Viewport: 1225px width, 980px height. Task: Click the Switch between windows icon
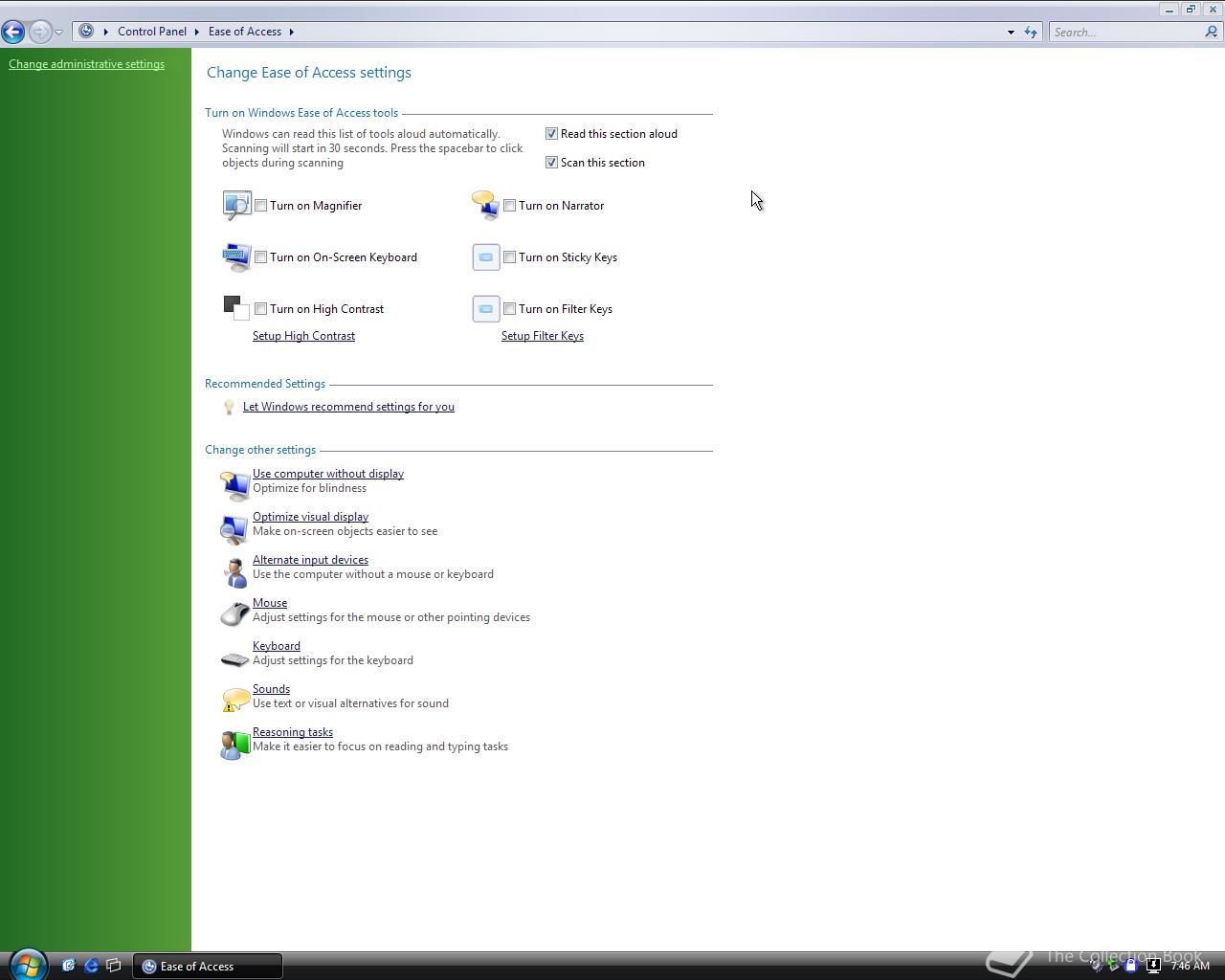(x=114, y=966)
